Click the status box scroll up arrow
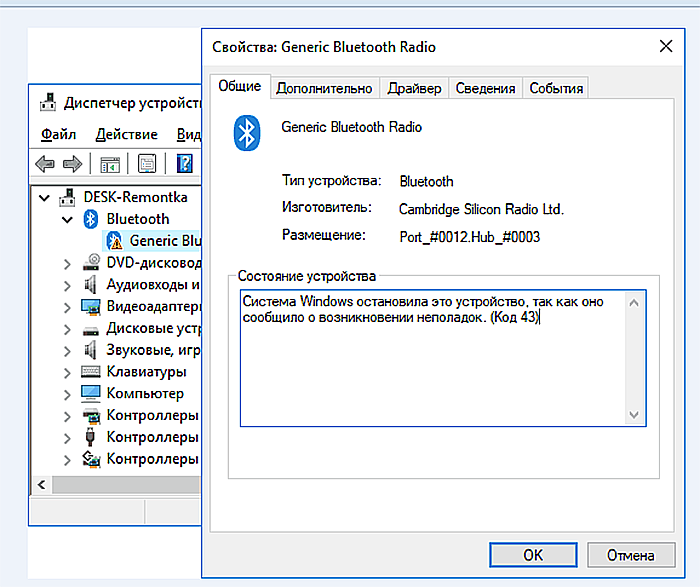 (634, 303)
